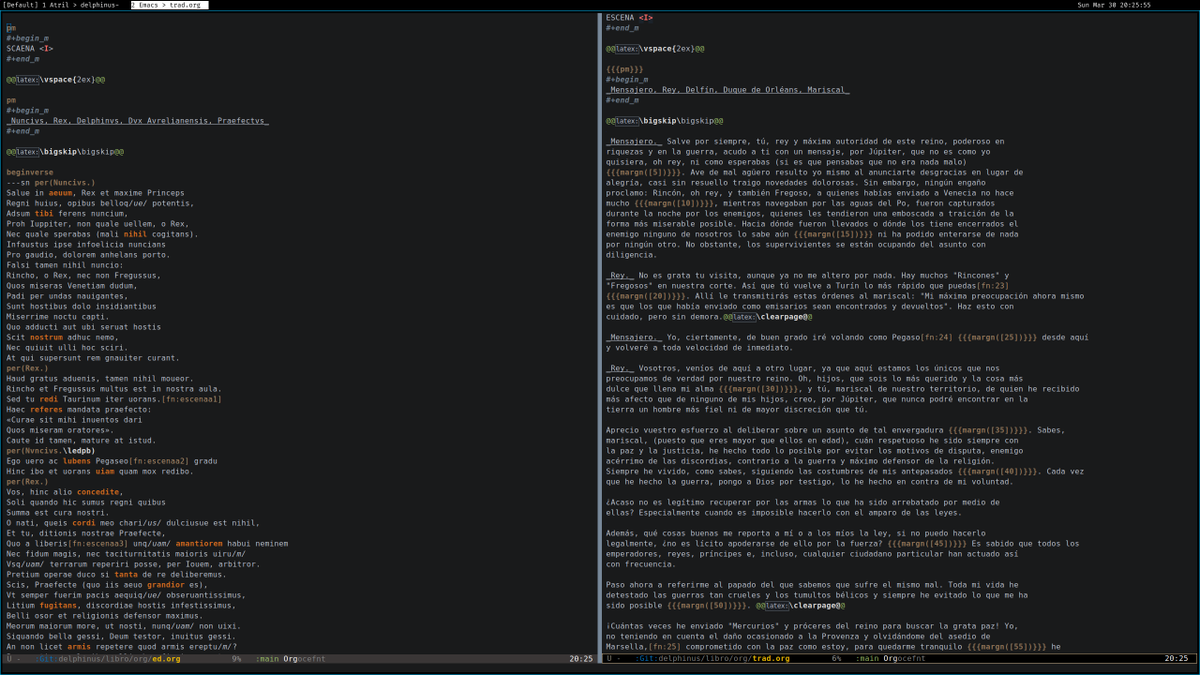Click the U coding indicator in left mode line

coord(9,659)
